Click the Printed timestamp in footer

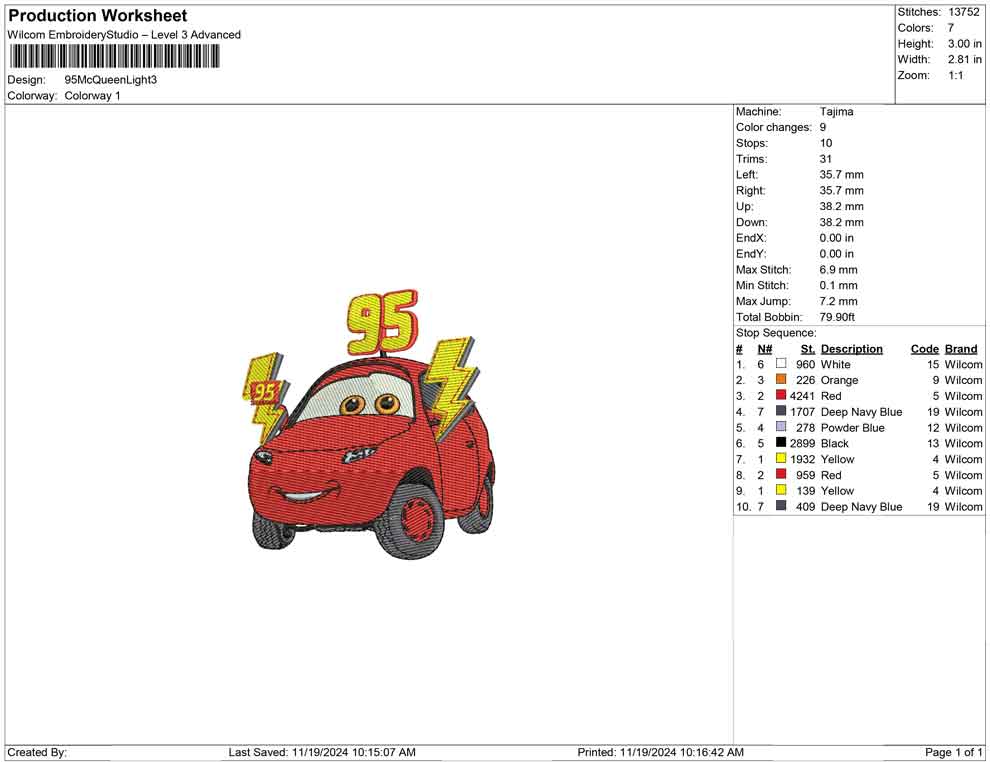(x=660, y=752)
